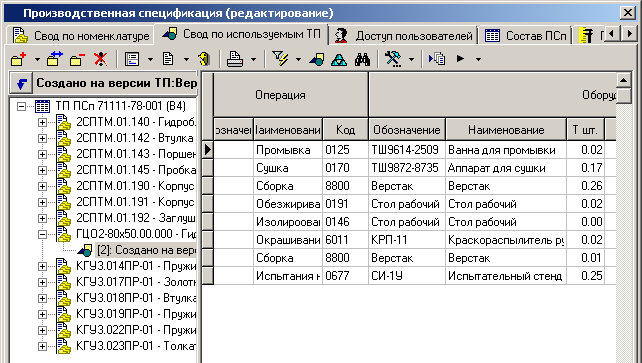Click the move folder icon with blue arrows
The height and width of the screenshot is (363, 642).
[x=54, y=59]
